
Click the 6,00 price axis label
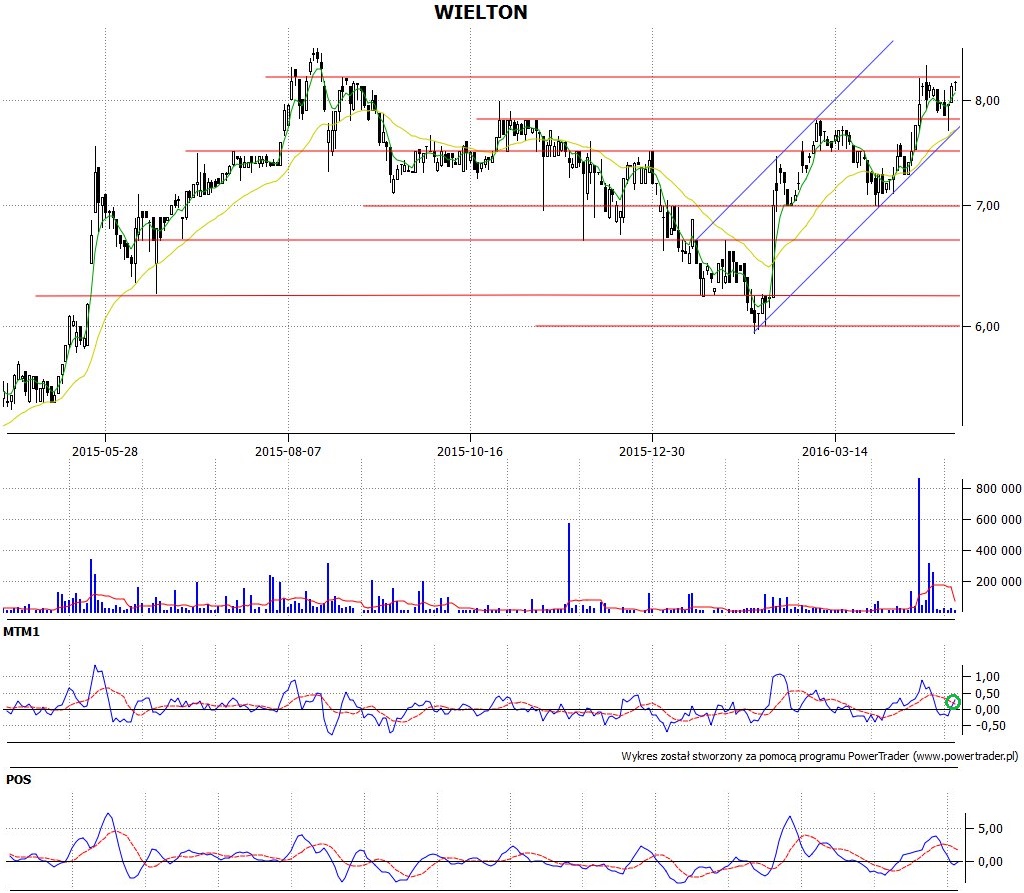(x=987, y=327)
